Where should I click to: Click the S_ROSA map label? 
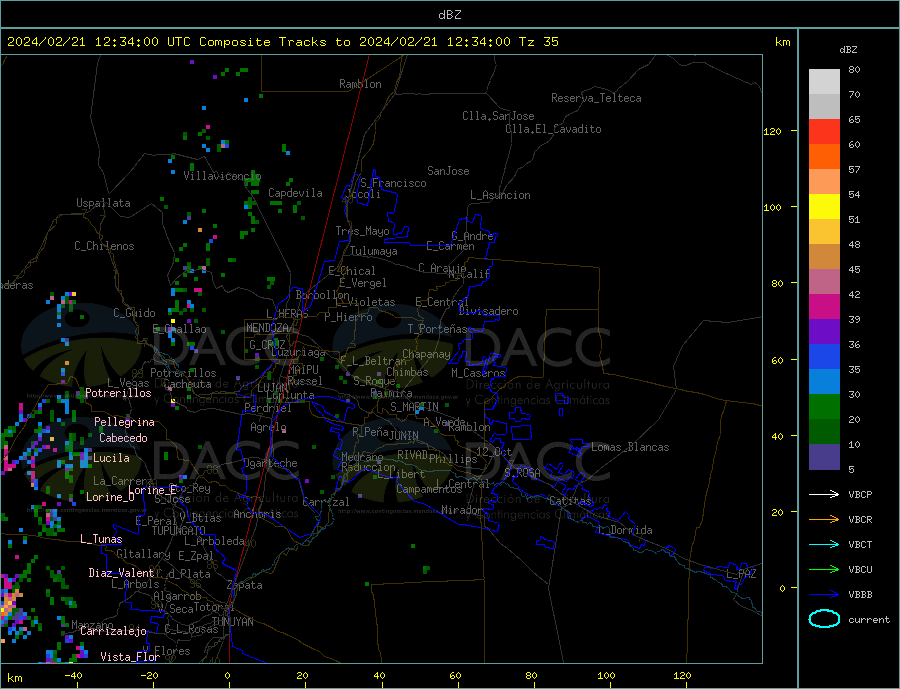(522, 473)
